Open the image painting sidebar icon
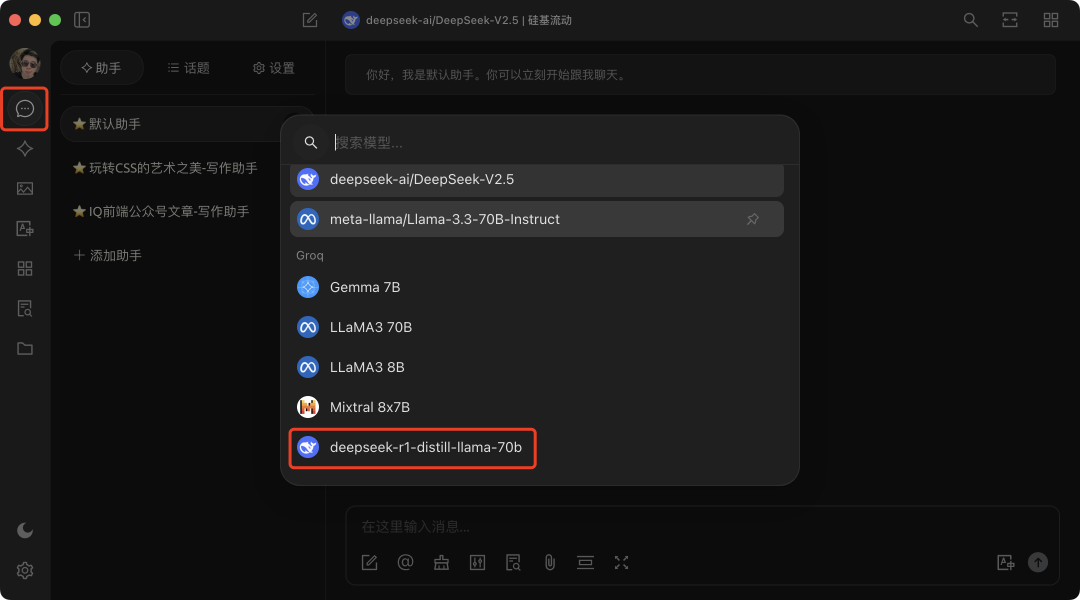 click(x=25, y=189)
